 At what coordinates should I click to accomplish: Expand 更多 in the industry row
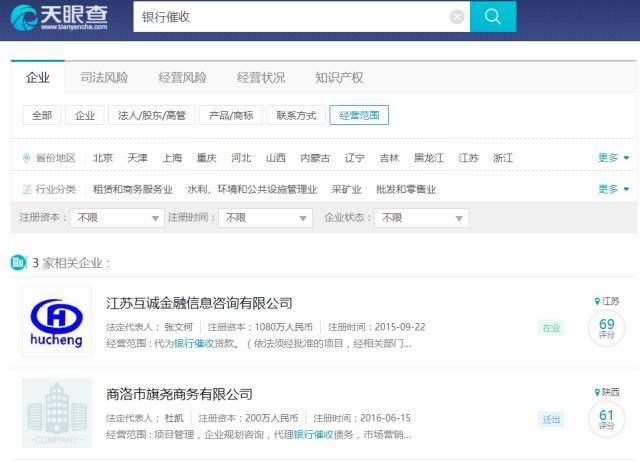(613, 189)
